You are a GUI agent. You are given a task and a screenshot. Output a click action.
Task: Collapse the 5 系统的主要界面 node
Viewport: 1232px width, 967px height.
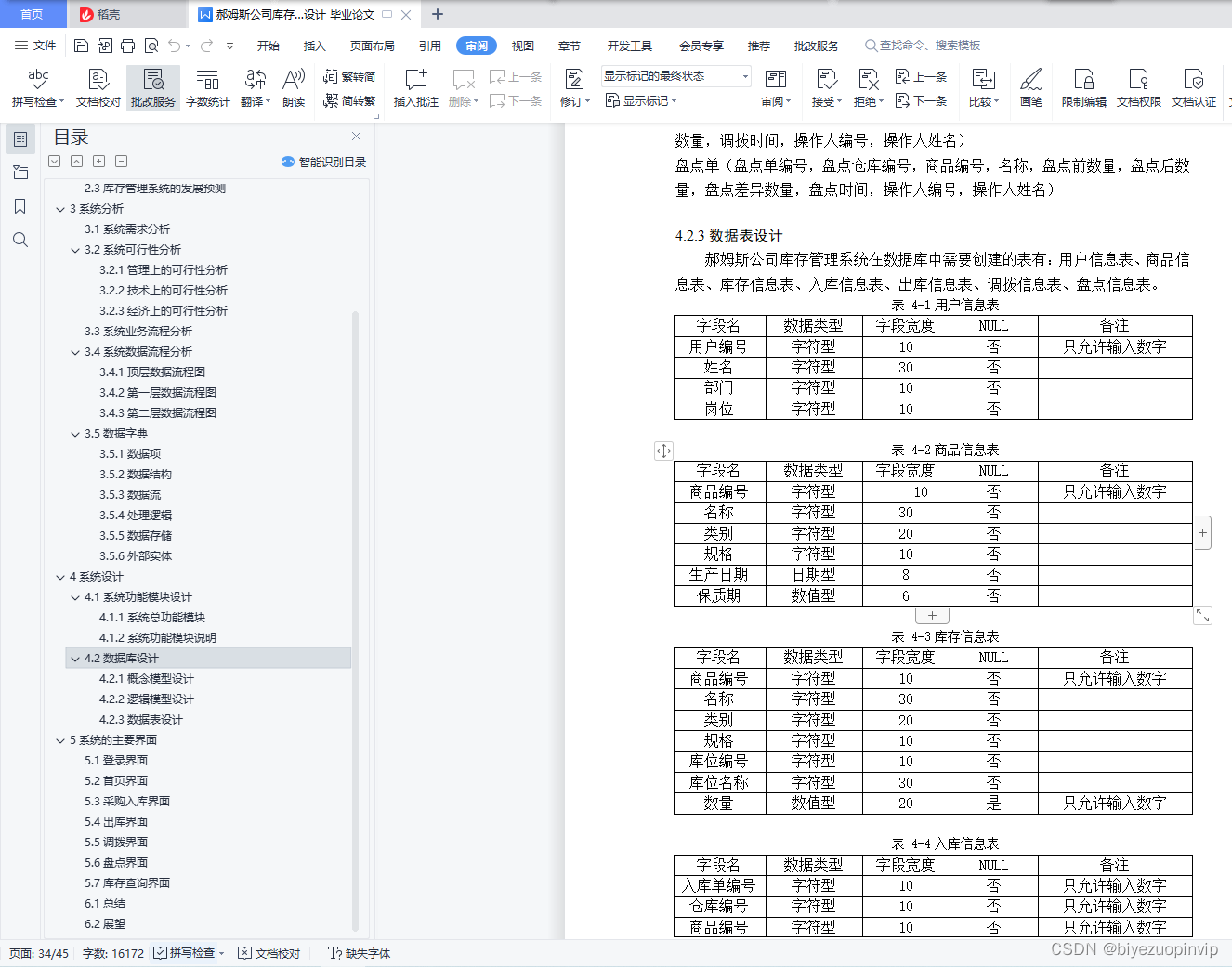pos(60,740)
